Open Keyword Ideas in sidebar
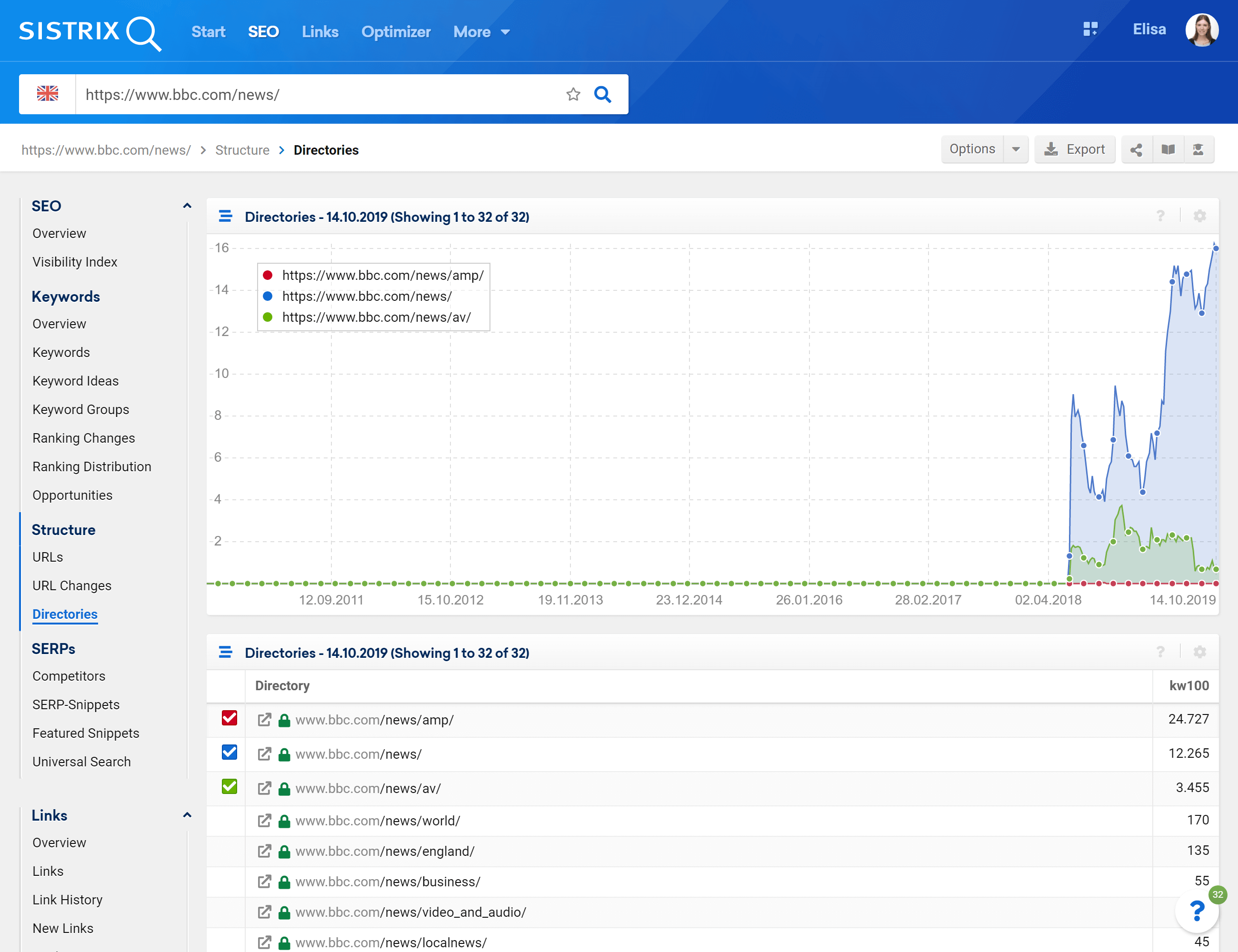Image resolution: width=1238 pixels, height=952 pixels. (x=75, y=381)
